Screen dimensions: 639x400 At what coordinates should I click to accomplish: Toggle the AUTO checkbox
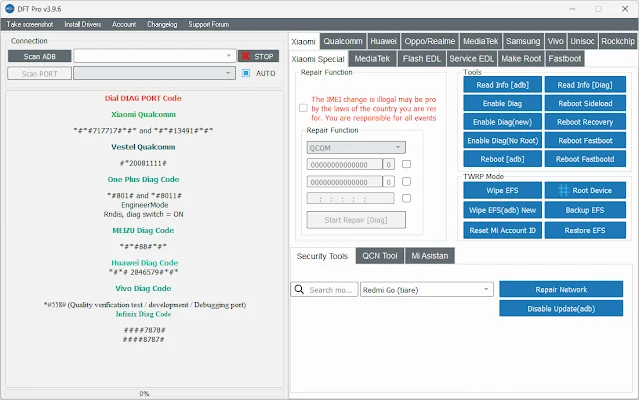coord(246,73)
